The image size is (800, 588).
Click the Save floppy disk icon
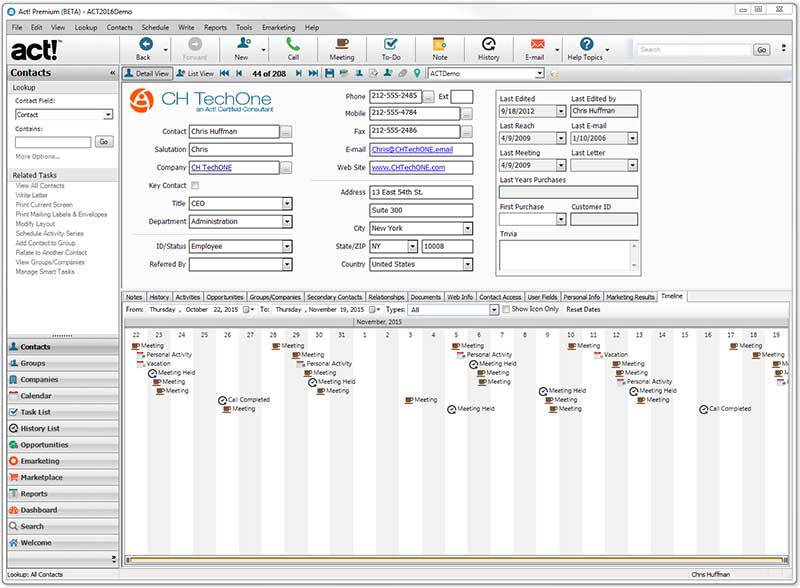(330, 74)
